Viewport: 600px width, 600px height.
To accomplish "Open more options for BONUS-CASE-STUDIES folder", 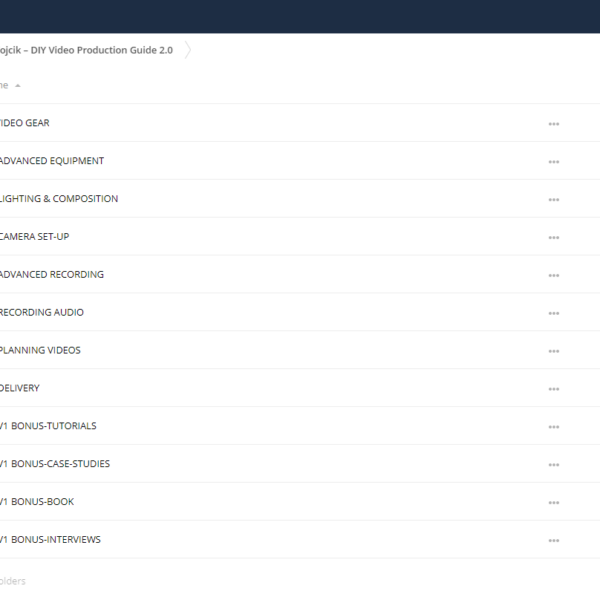I will [x=554, y=465].
